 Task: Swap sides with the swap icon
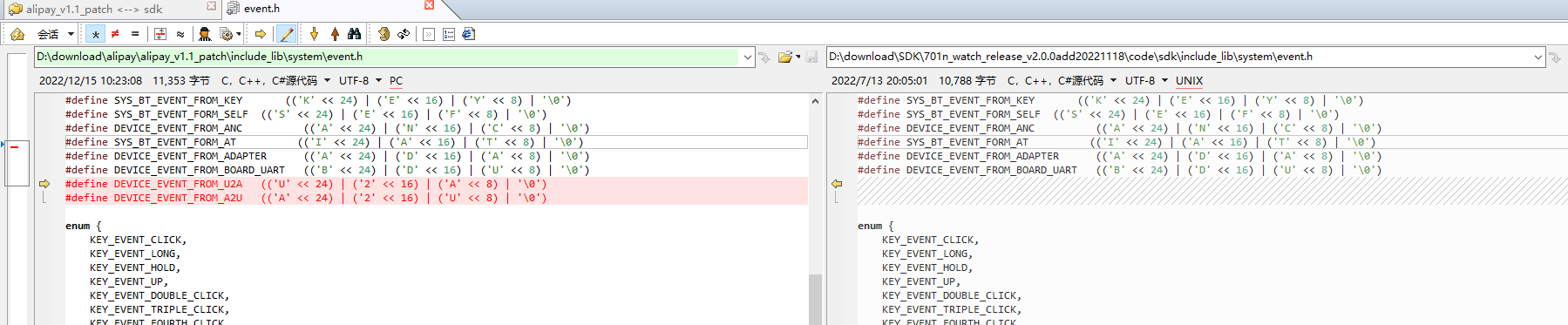coord(404,34)
